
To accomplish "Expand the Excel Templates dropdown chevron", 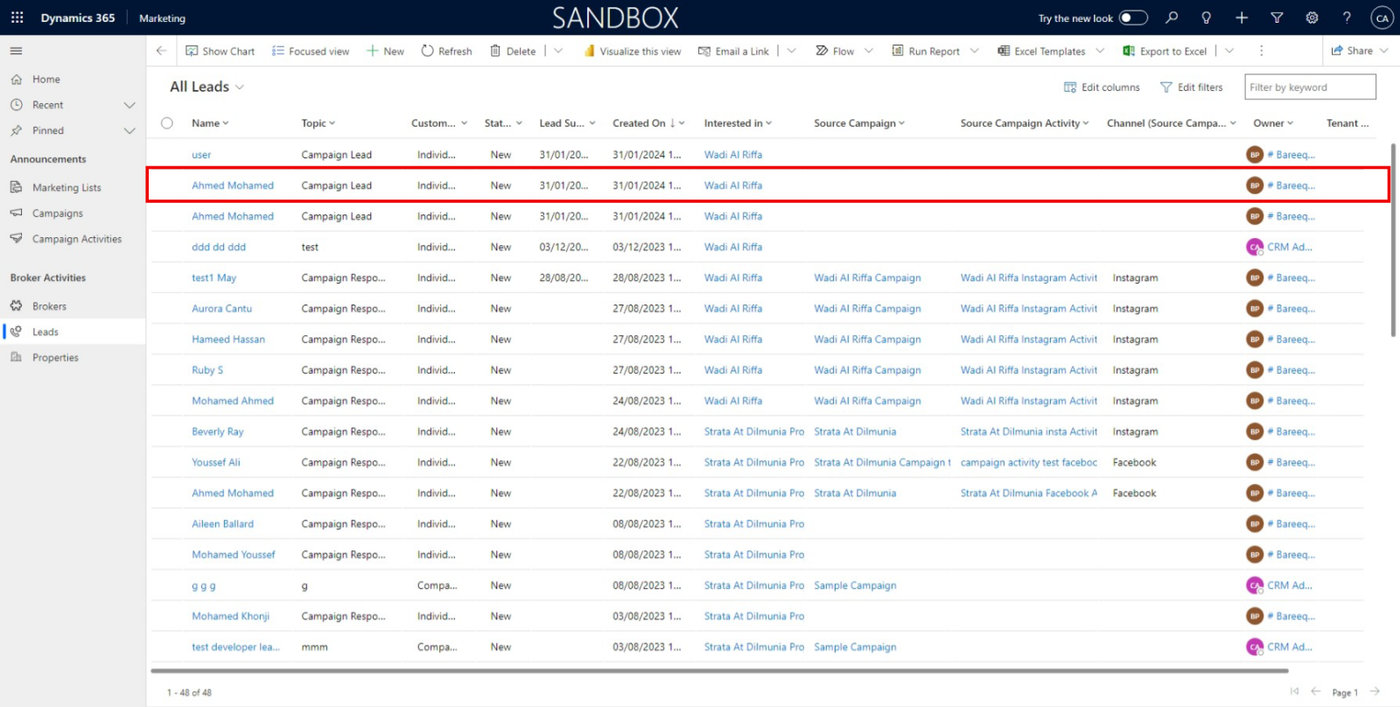I will pyautogui.click(x=1099, y=51).
